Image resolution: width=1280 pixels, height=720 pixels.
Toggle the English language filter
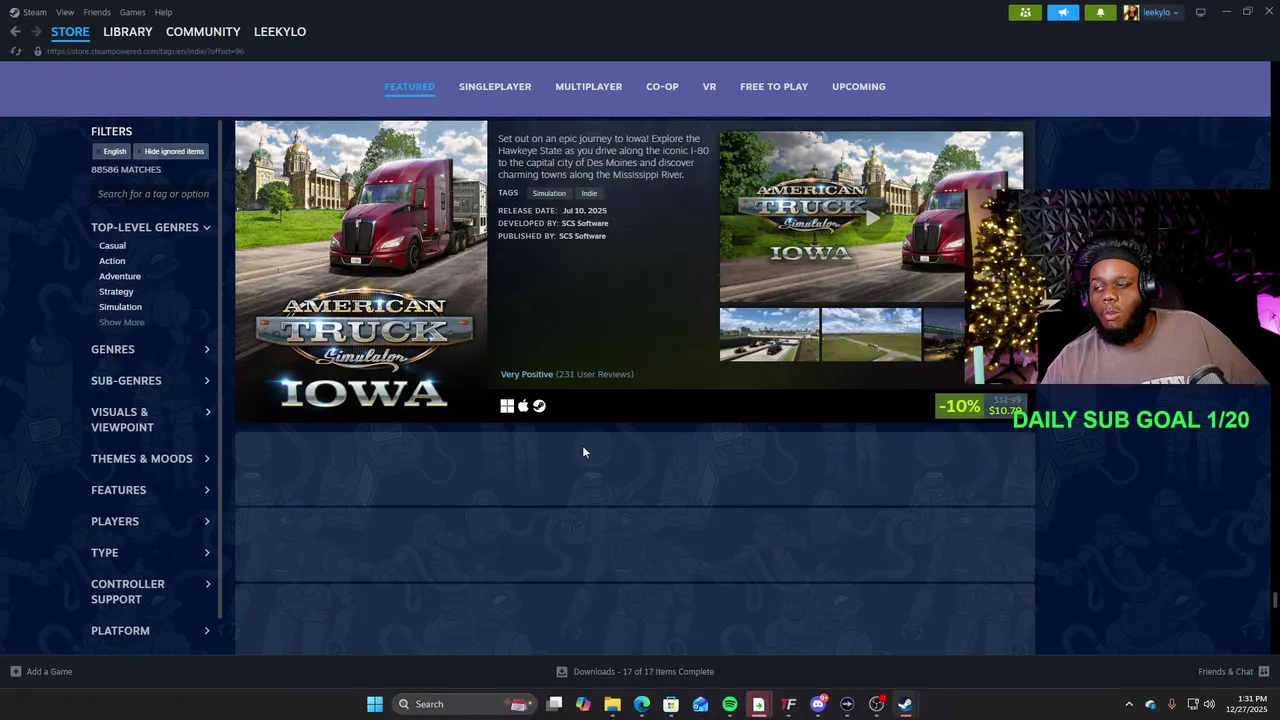click(x=114, y=151)
